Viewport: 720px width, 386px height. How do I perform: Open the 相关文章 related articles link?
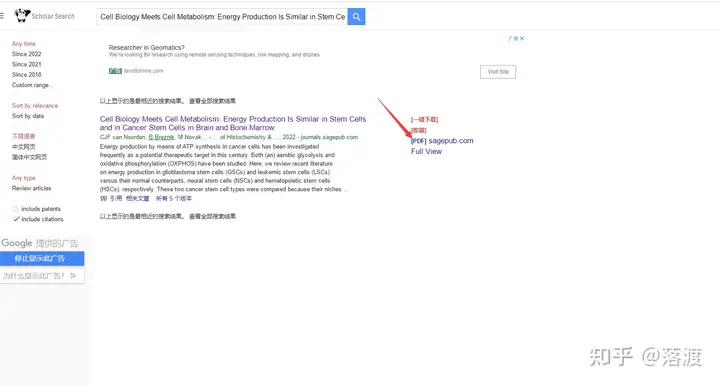(x=138, y=199)
